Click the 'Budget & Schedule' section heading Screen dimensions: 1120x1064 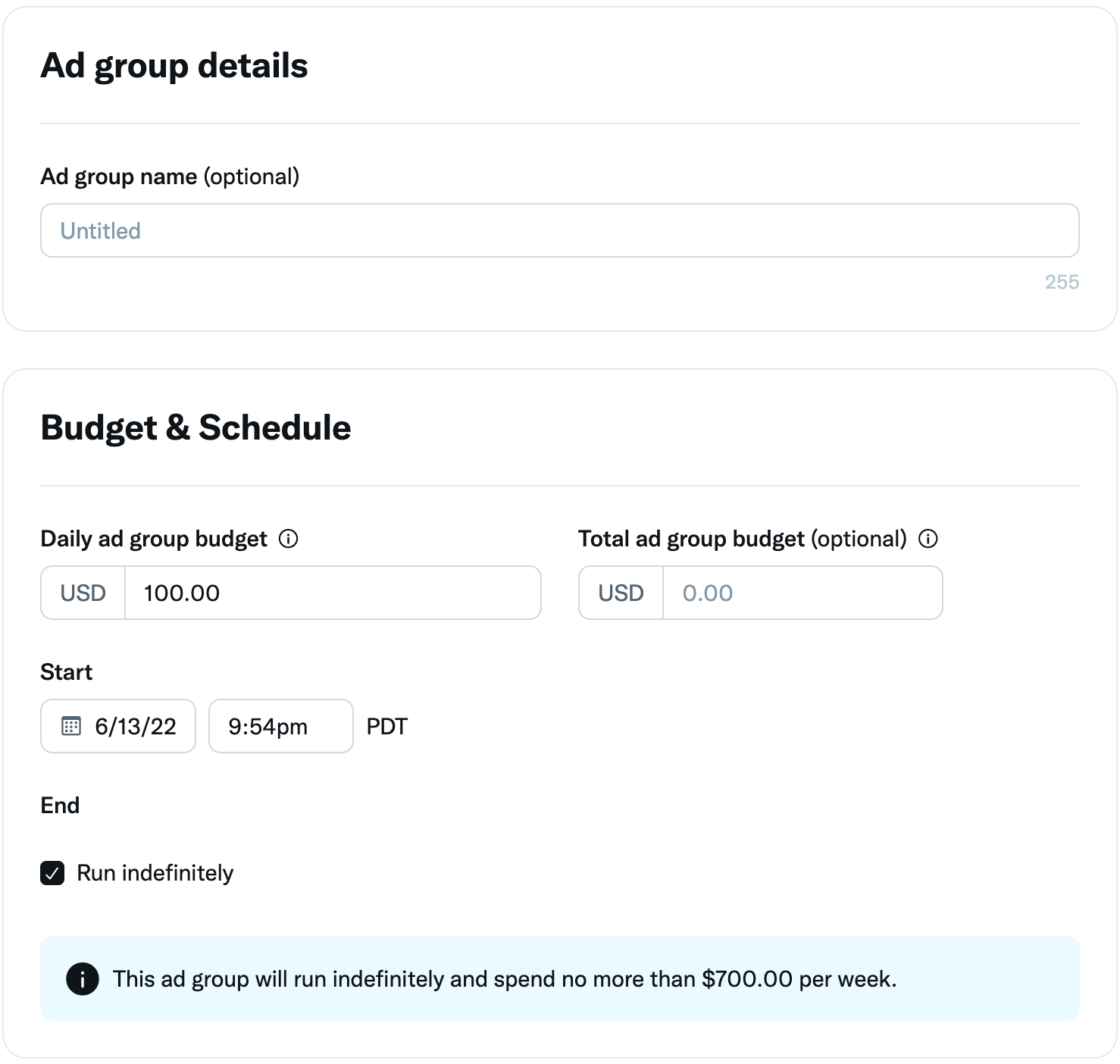click(196, 427)
